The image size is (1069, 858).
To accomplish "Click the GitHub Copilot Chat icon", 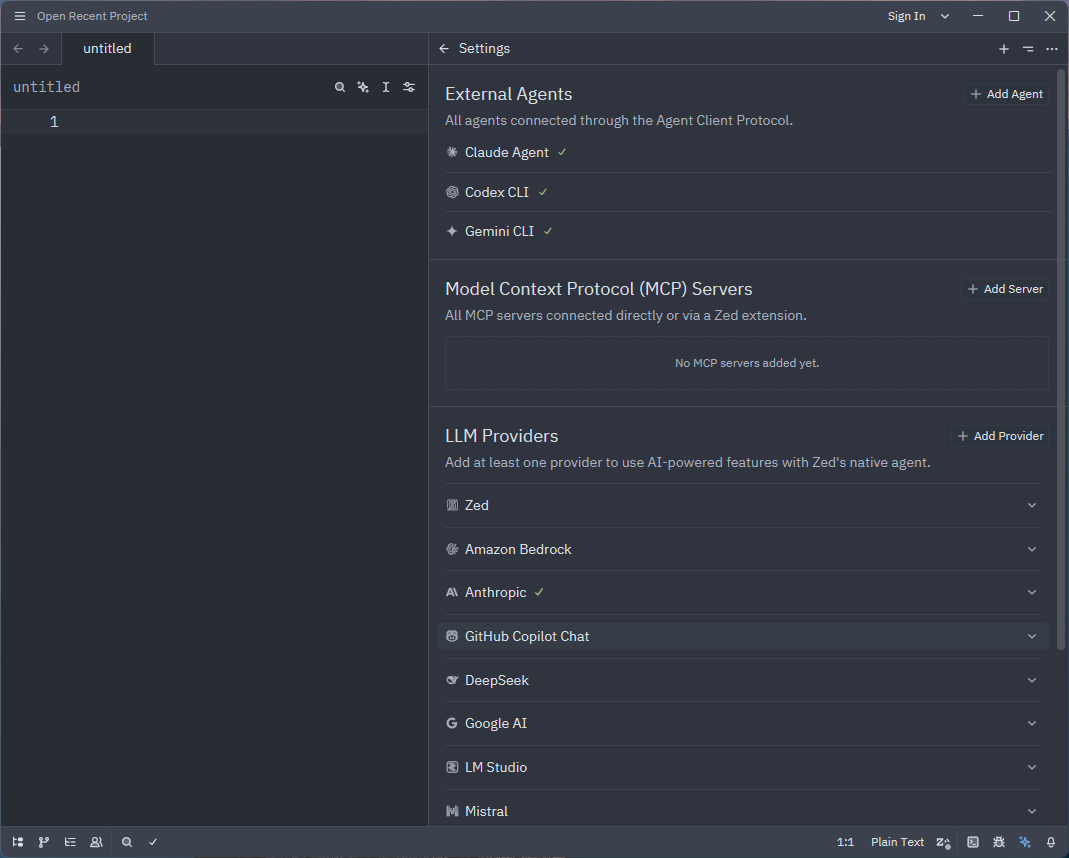I will click(x=452, y=637).
